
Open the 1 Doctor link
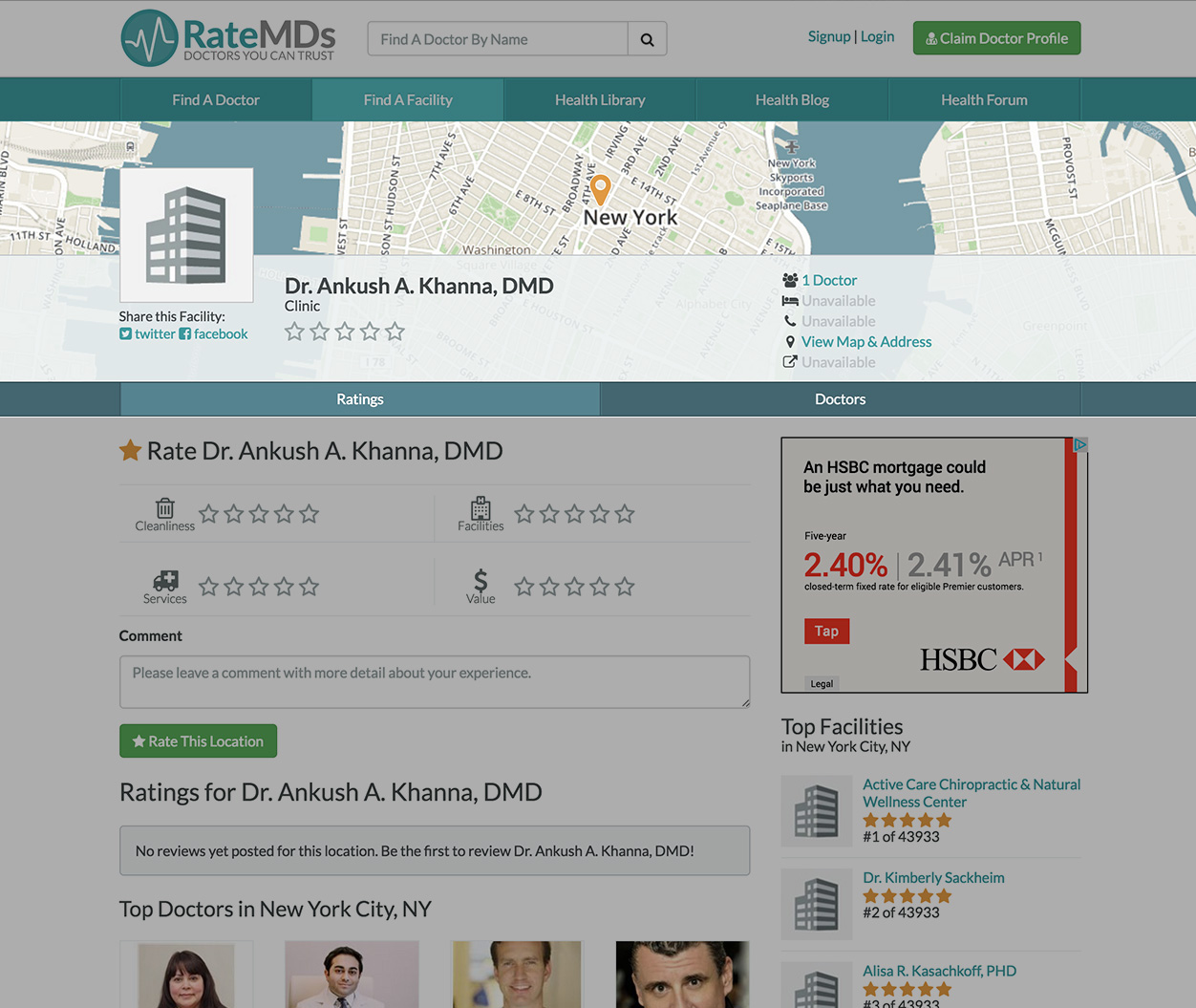829,280
